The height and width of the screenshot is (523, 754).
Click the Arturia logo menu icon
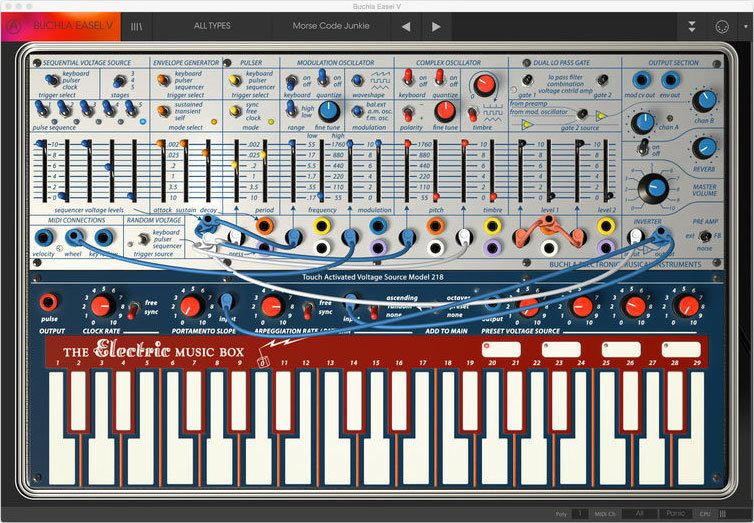coord(16,26)
